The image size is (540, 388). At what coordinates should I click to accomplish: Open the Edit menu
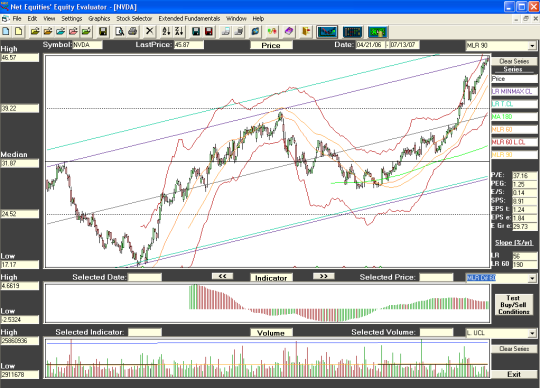click(x=32, y=19)
